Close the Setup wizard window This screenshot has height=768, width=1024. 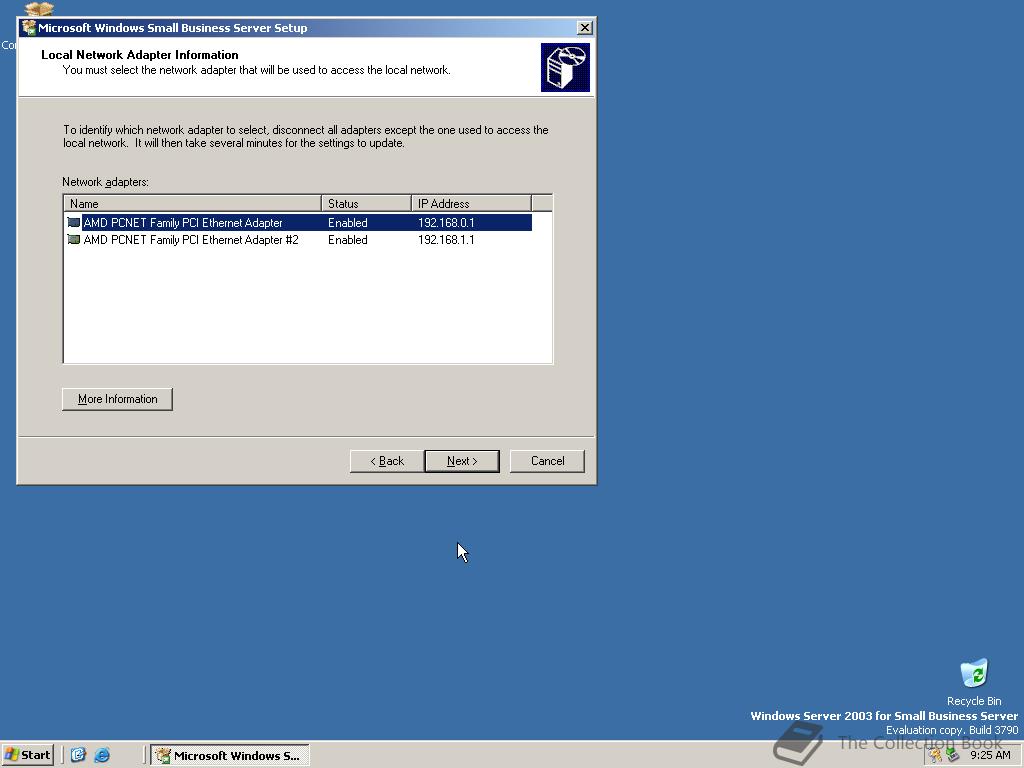tap(584, 27)
